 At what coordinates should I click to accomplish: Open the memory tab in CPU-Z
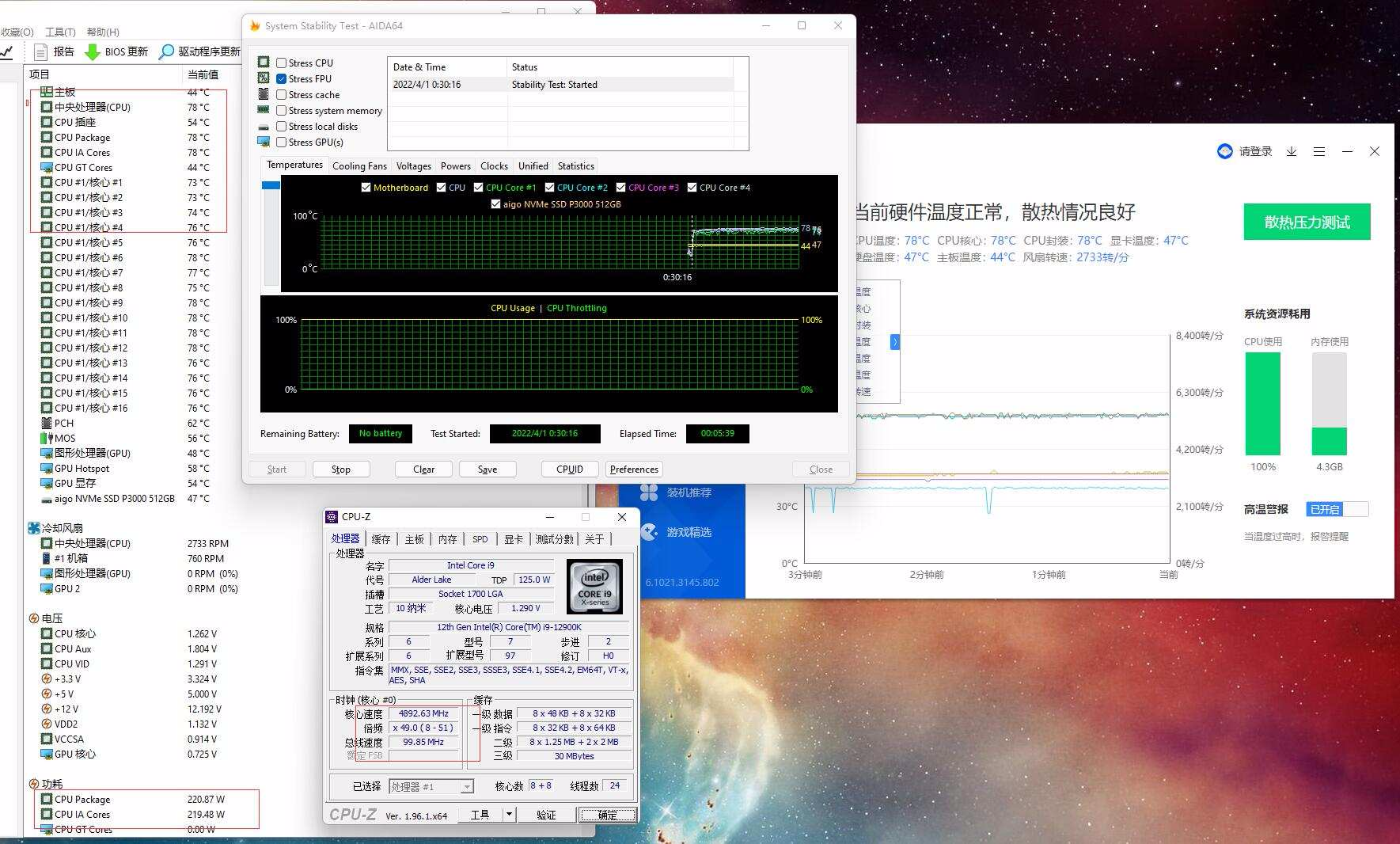(448, 539)
